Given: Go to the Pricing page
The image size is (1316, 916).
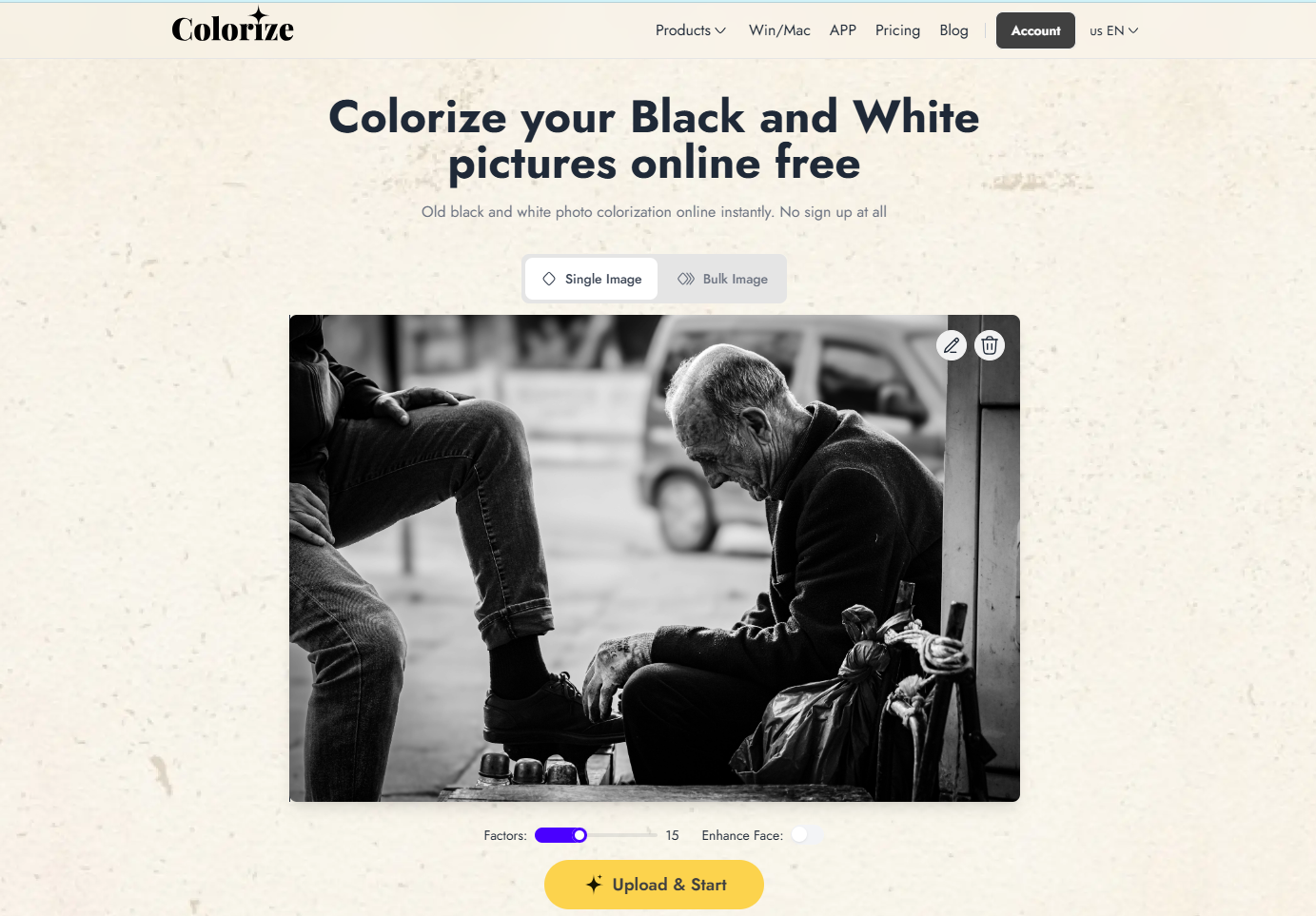Looking at the screenshot, I should click(x=897, y=30).
